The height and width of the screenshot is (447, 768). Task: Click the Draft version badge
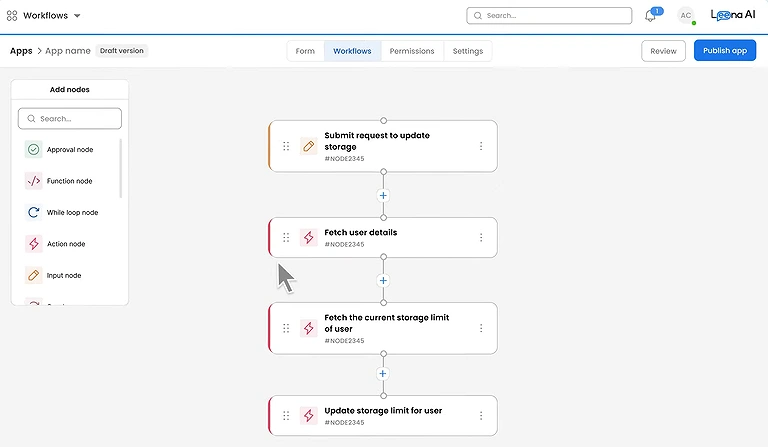pos(121,50)
